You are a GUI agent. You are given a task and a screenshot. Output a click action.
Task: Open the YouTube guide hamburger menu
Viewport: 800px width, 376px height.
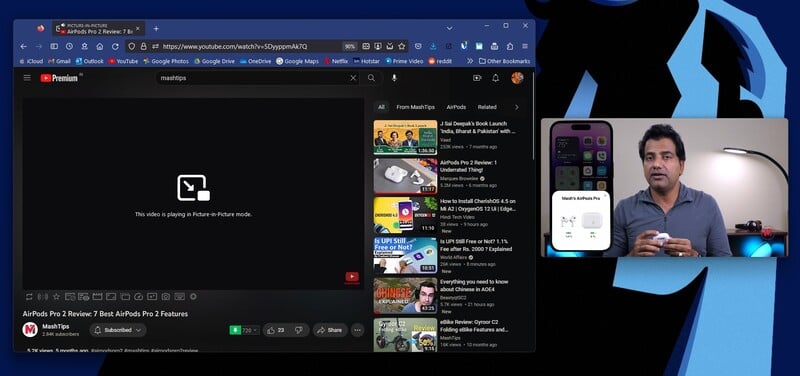27,78
